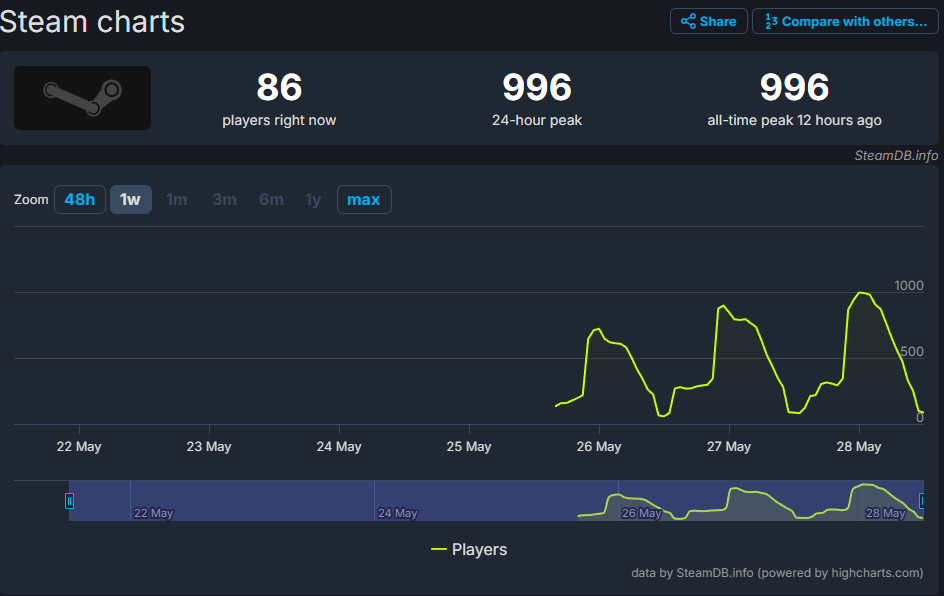
Task: Click the Share button
Action: 709,22
